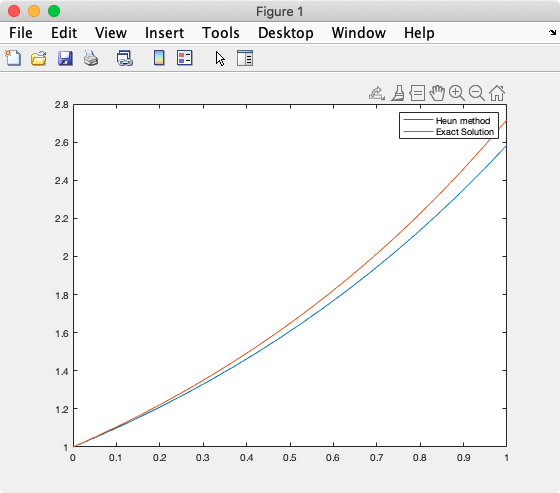
Task: Open the Insert menu
Action: pos(164,33)
